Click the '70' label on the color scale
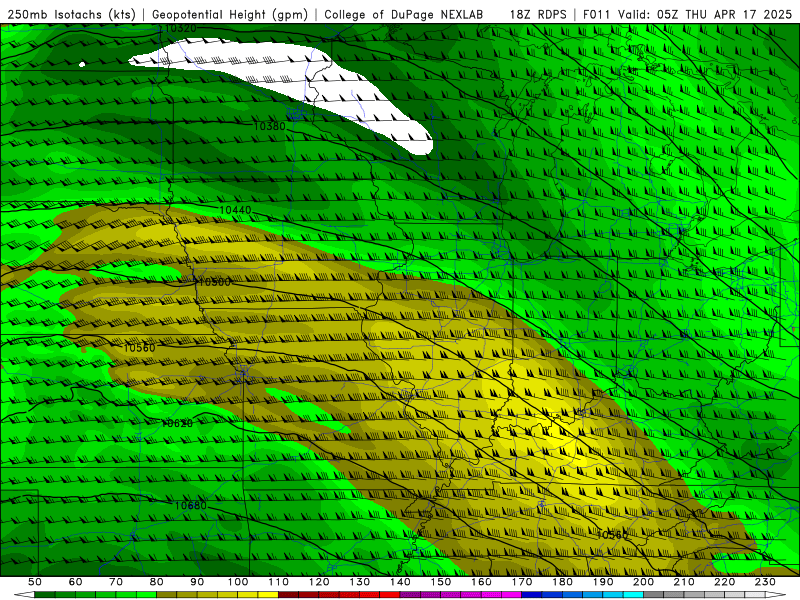 116,582
